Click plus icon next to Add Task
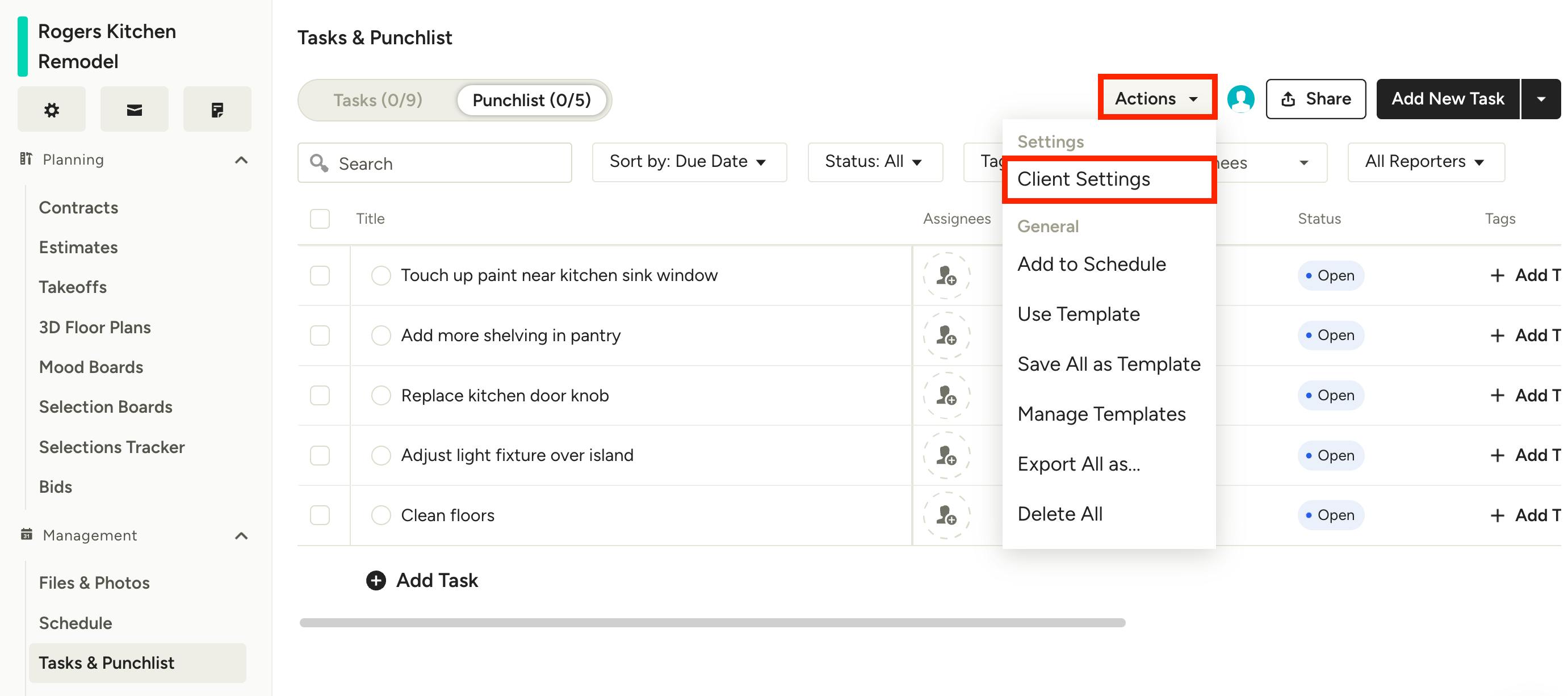The width and height of the screenshot is (1568, 696). coord(376,580)
